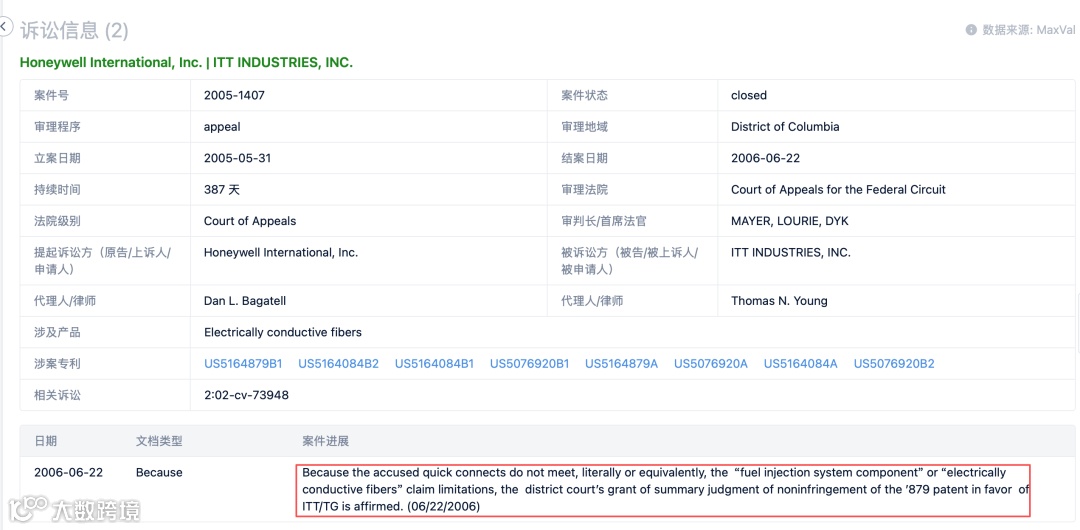Click the info icon next to 数据来源
This screenshot has width=1080, height=530.
point(971,30)
